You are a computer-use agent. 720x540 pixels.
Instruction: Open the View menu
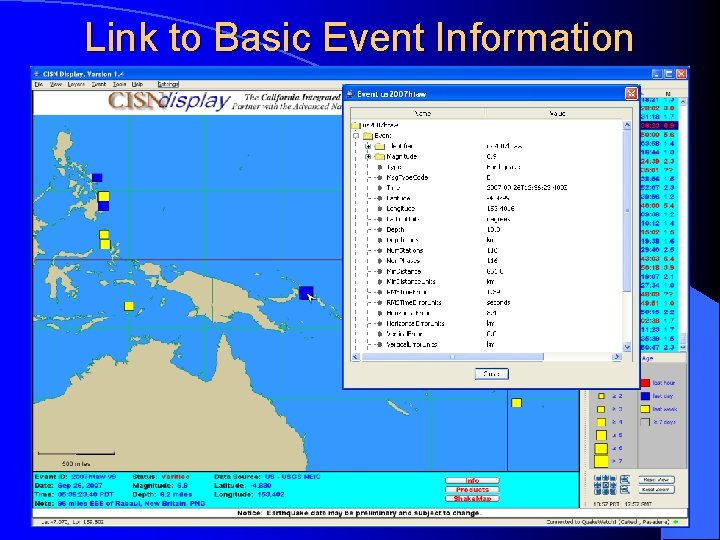click(56, 84)
